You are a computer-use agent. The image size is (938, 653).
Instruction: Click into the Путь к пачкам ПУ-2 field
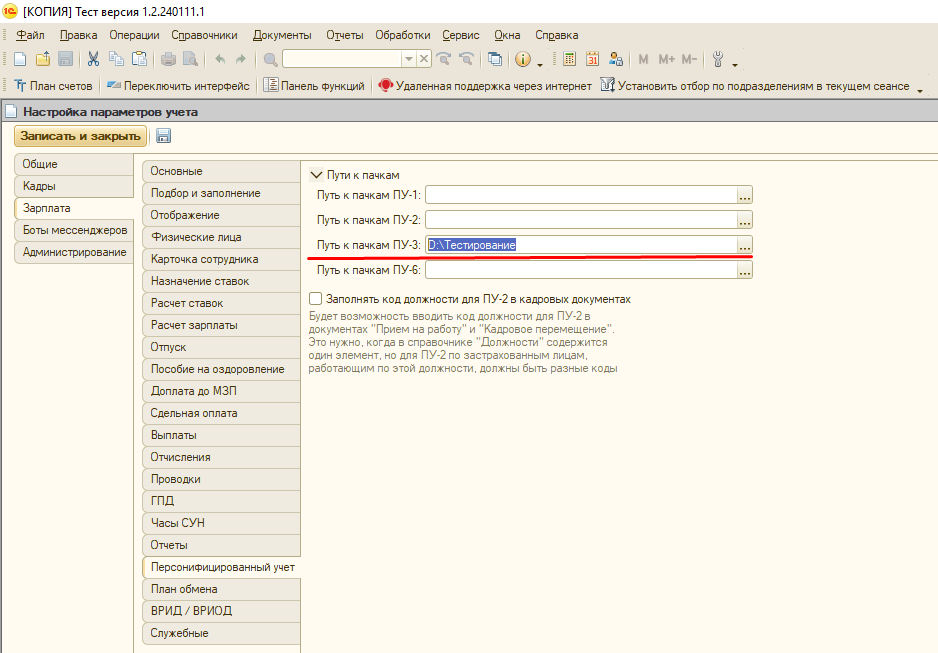pyautogui.click(x=580, y=220)
